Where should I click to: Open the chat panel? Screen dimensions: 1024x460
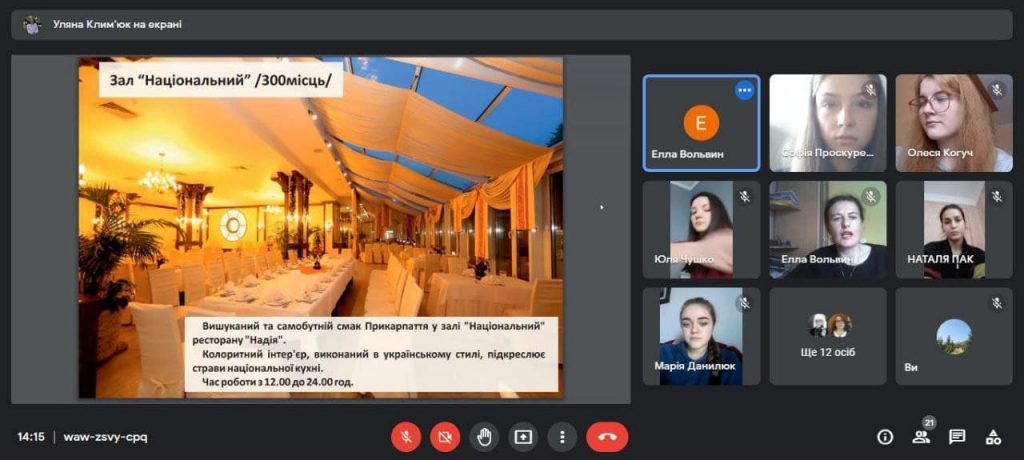(x=957, y=437)
